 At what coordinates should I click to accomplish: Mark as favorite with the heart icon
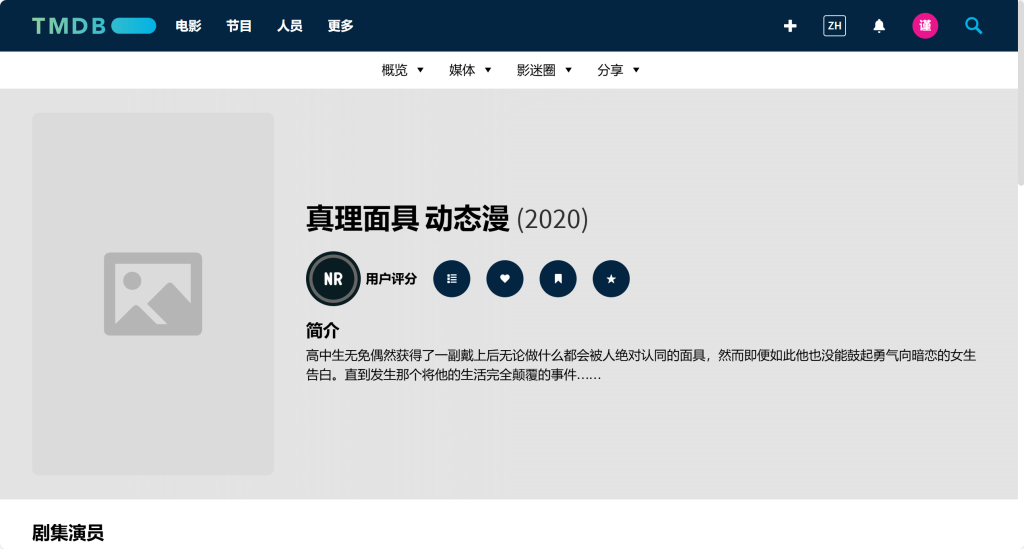505,279
